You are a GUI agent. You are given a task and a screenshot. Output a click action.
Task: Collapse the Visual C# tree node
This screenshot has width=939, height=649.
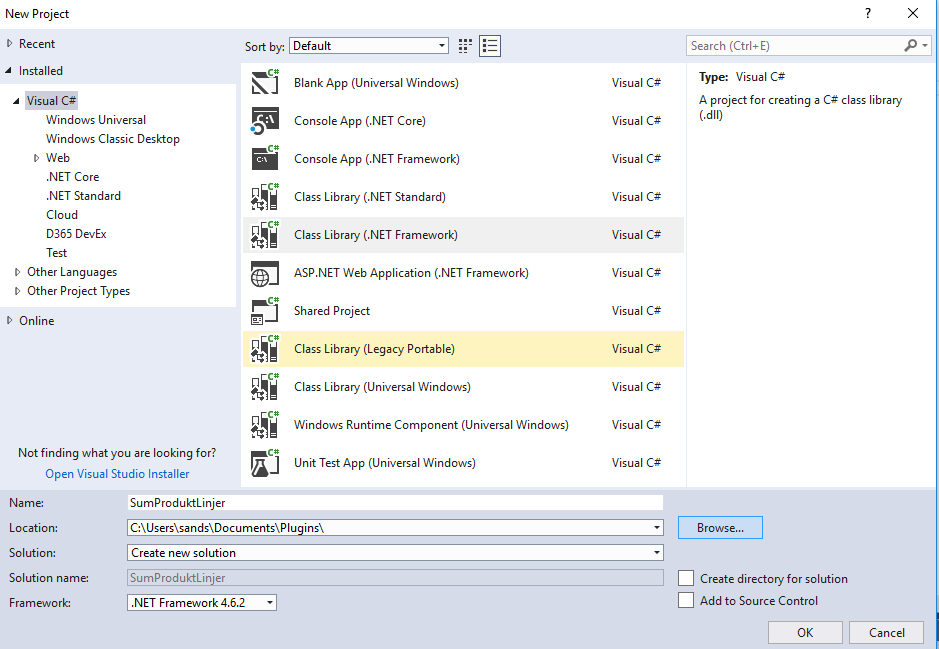pyautogui.click(x=16, y=101)
